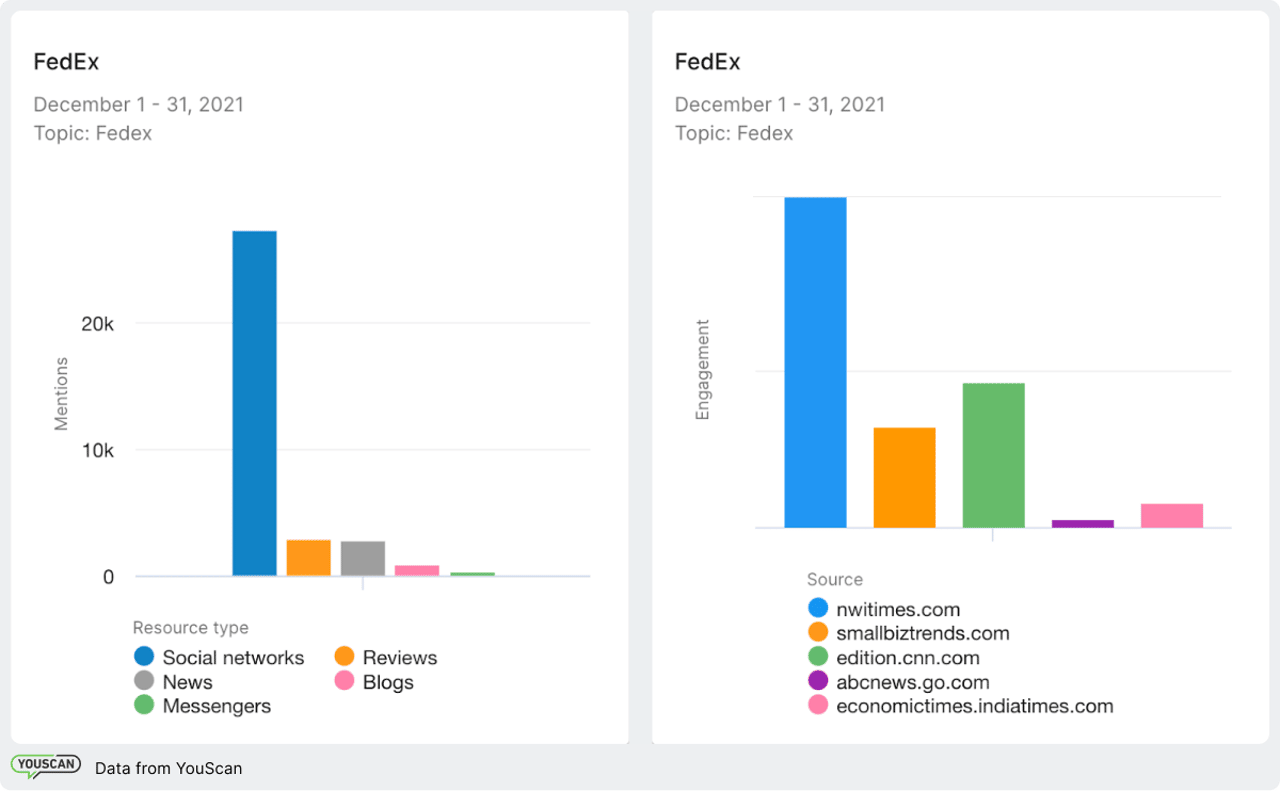The height and width of the screenshot is (791, 1280).
Task: Click the orange smallbiztrends.com bar
Action: tap(905, 477)
